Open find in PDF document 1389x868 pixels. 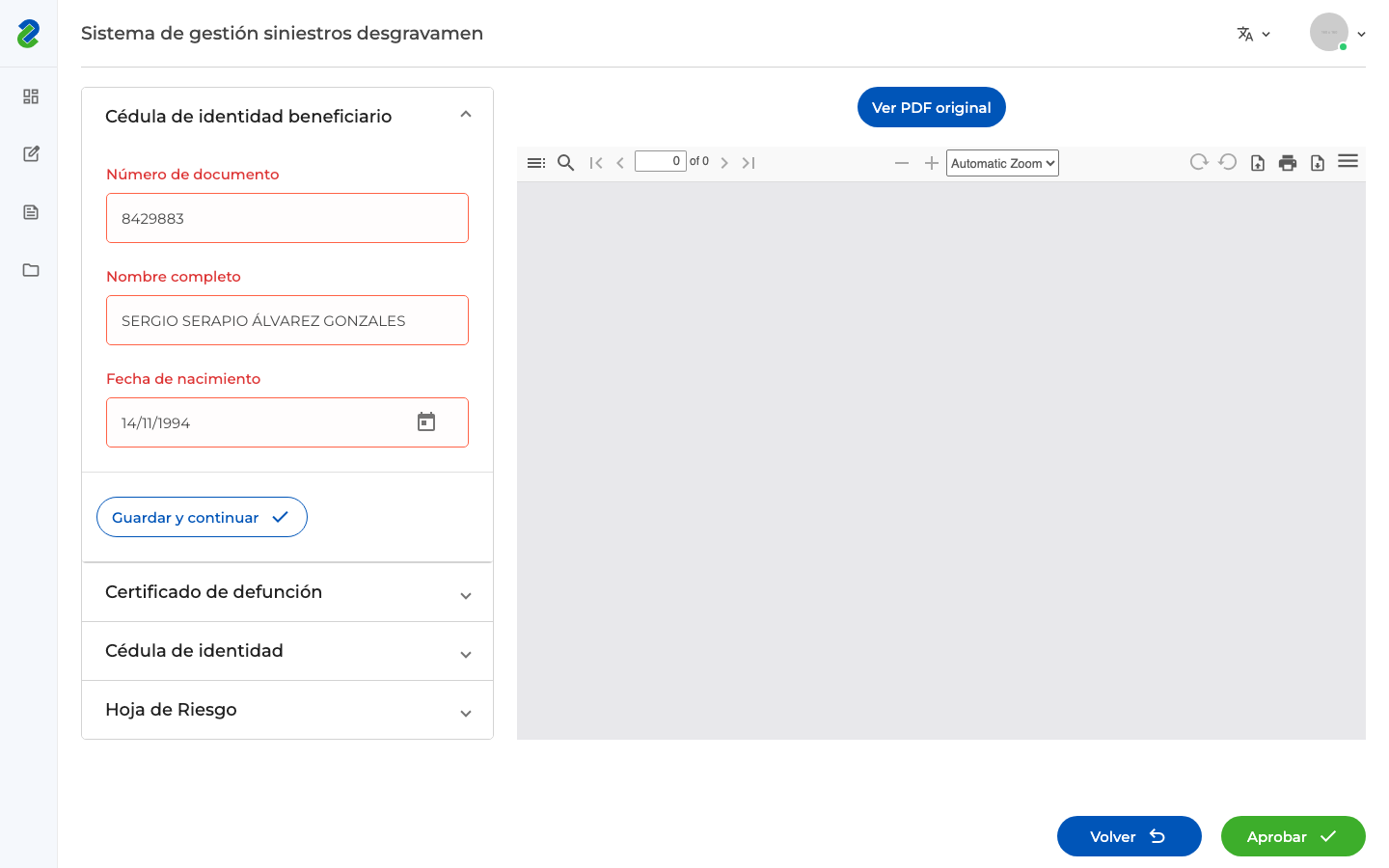(x=566, y=163)
